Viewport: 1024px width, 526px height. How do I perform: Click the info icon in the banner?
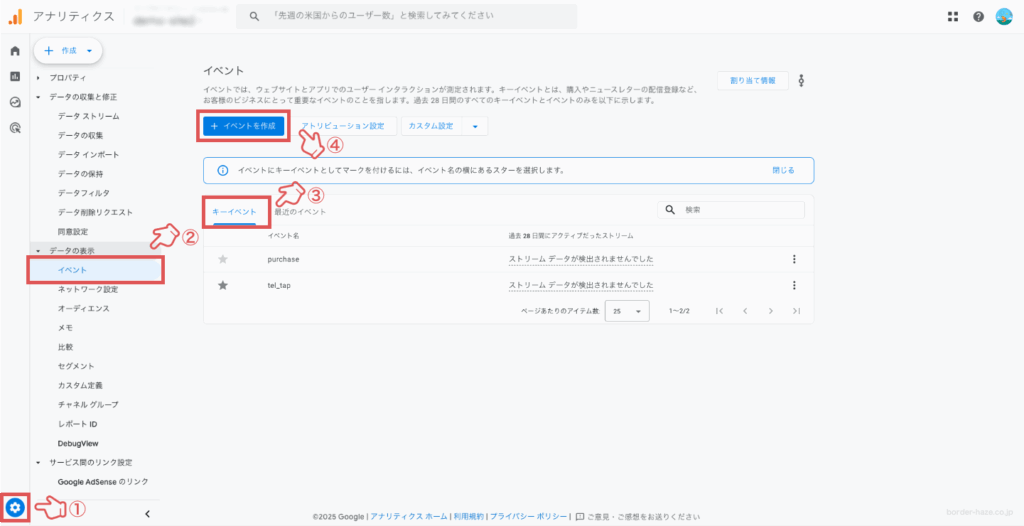pyautogui.click(x=223, y=170)
